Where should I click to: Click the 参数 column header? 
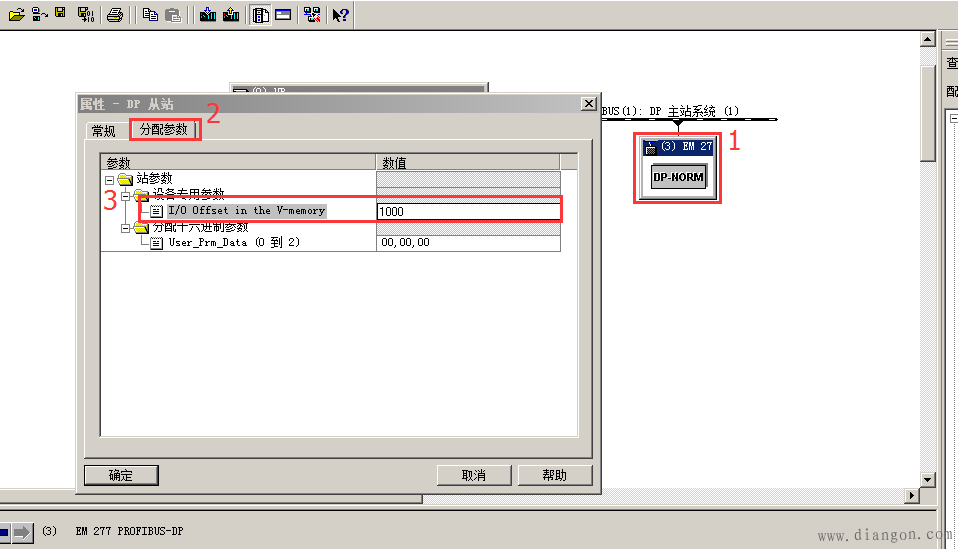[x=238, y=162]
